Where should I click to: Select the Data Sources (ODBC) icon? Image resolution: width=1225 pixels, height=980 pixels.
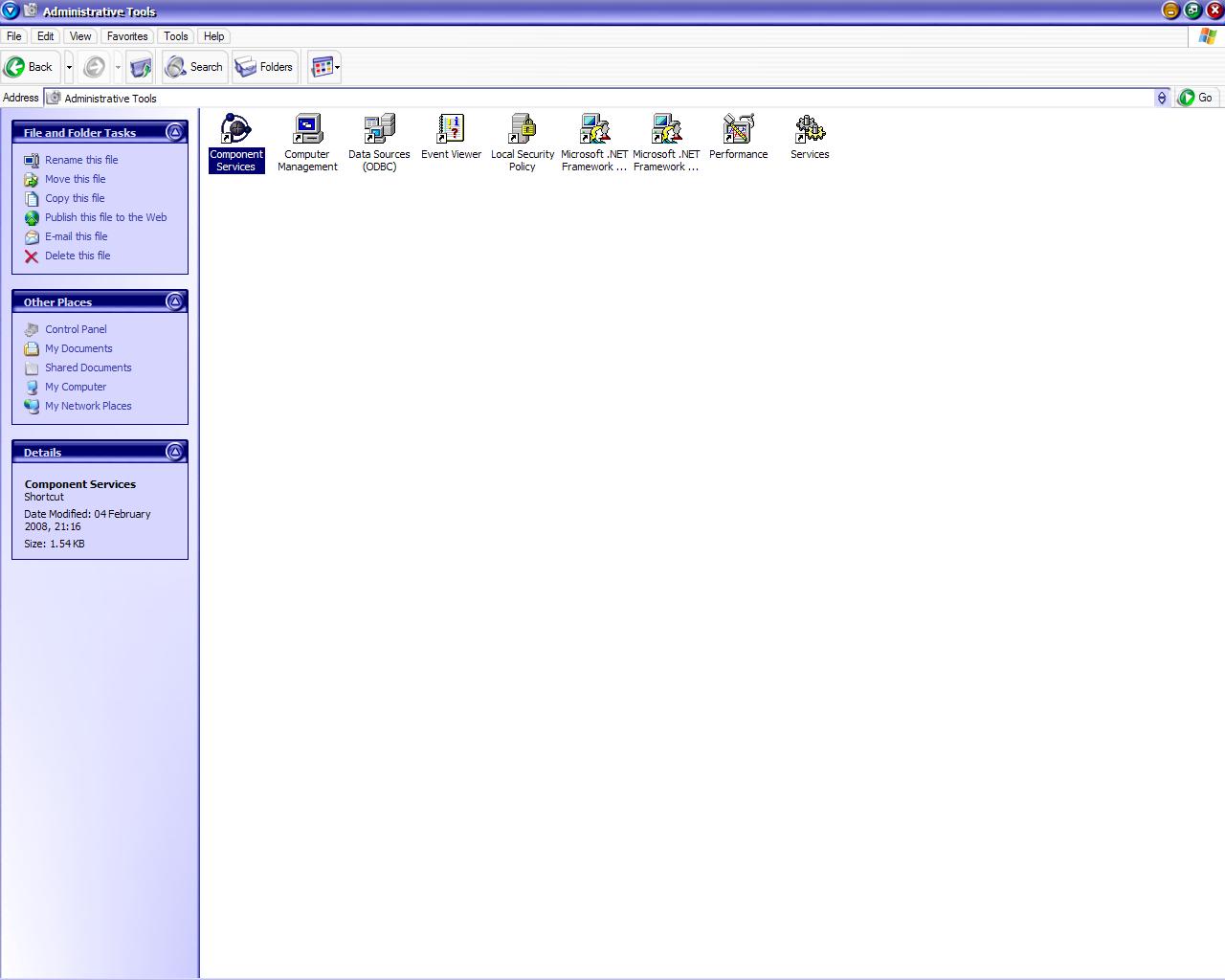(x=379, y=128)
